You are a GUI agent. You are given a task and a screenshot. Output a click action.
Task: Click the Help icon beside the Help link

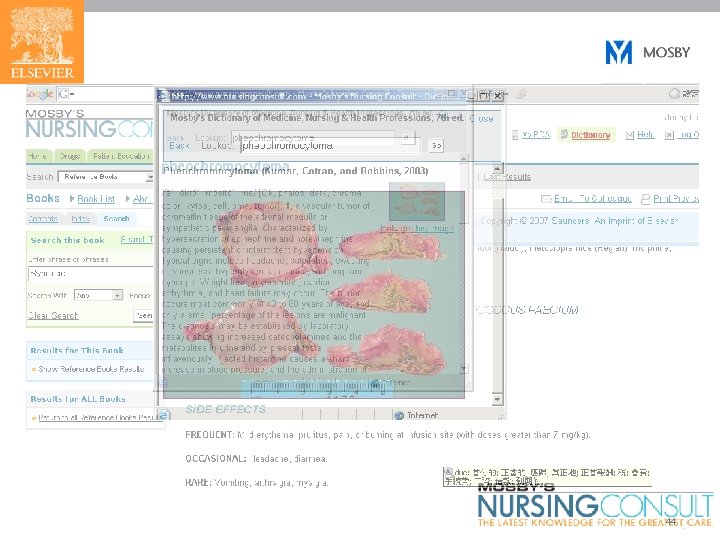point(630,135)
